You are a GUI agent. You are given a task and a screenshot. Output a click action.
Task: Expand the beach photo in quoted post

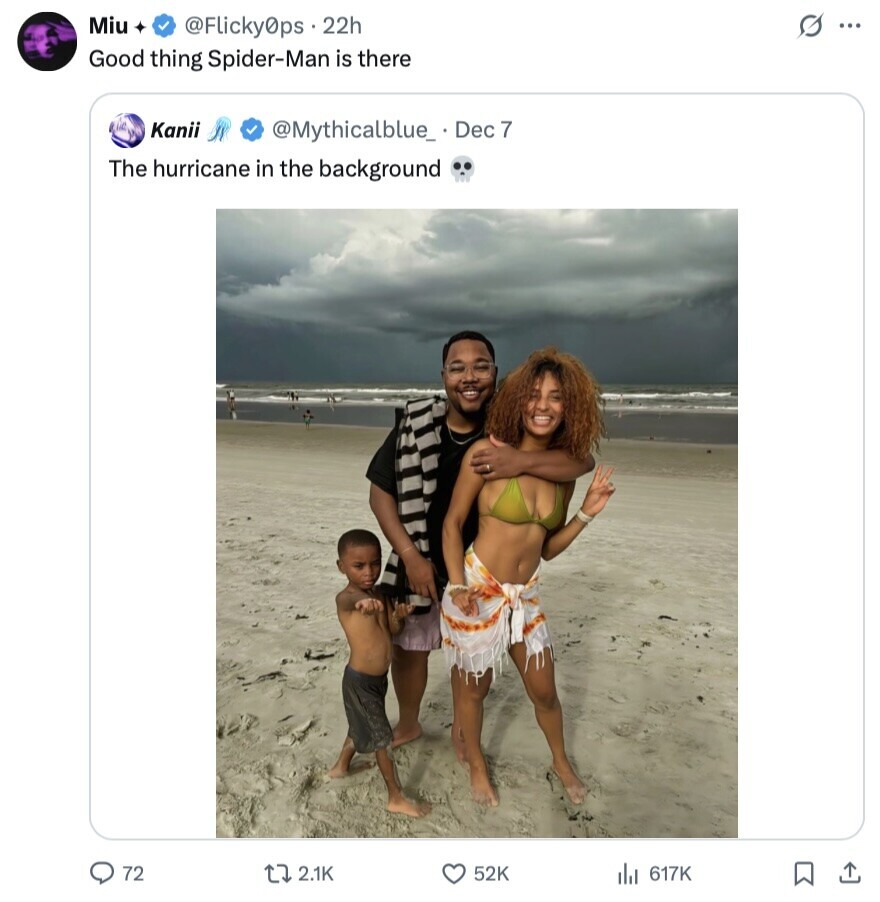point(476,522)
